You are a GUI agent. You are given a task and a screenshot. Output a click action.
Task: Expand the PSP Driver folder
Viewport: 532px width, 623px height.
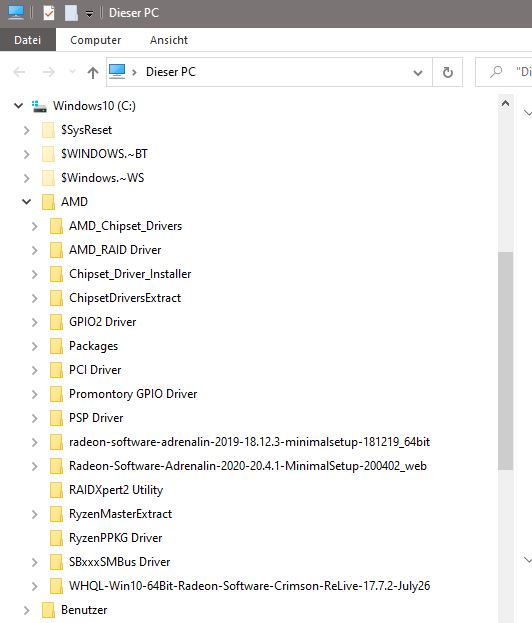(x=35, y=418)
